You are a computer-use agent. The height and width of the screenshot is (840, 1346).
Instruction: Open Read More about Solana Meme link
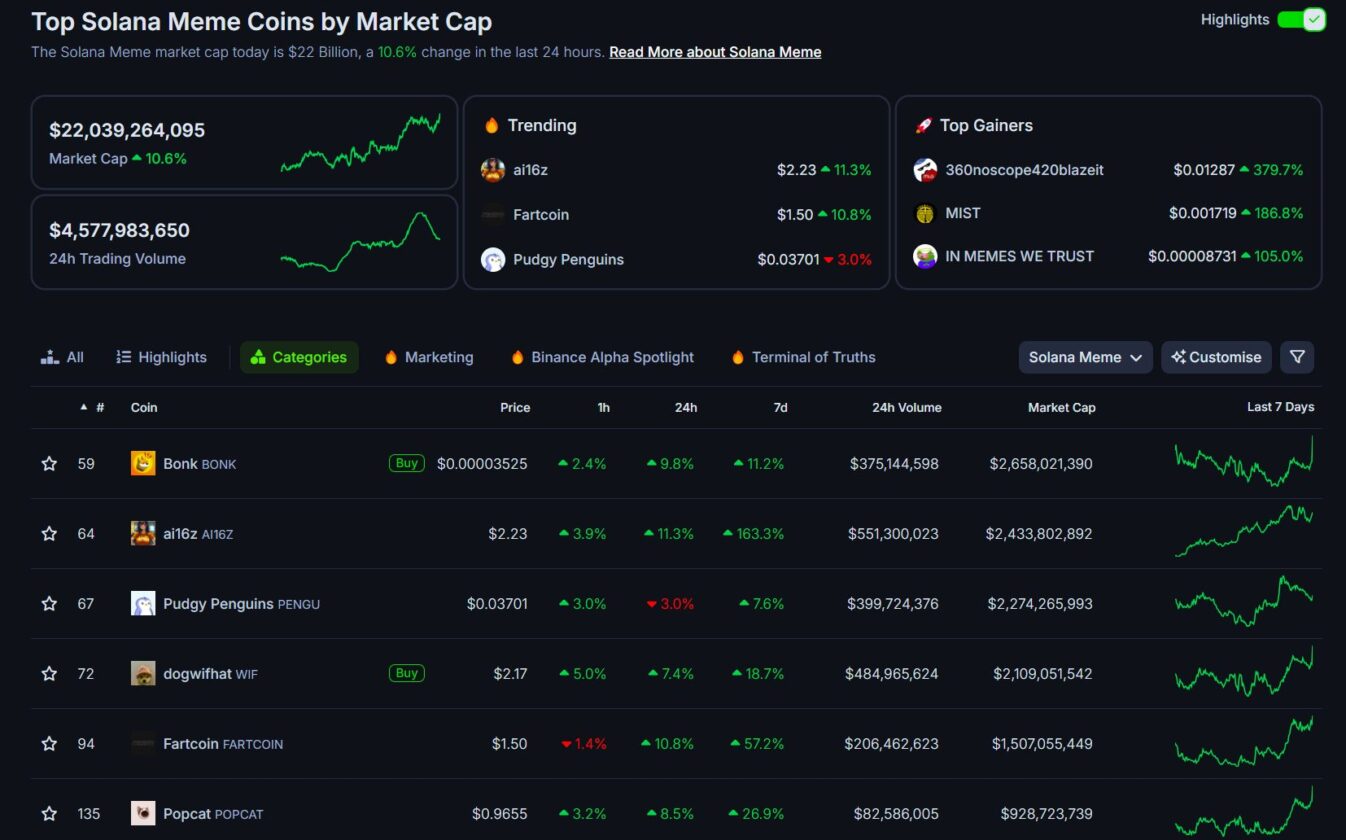point(715,52)
